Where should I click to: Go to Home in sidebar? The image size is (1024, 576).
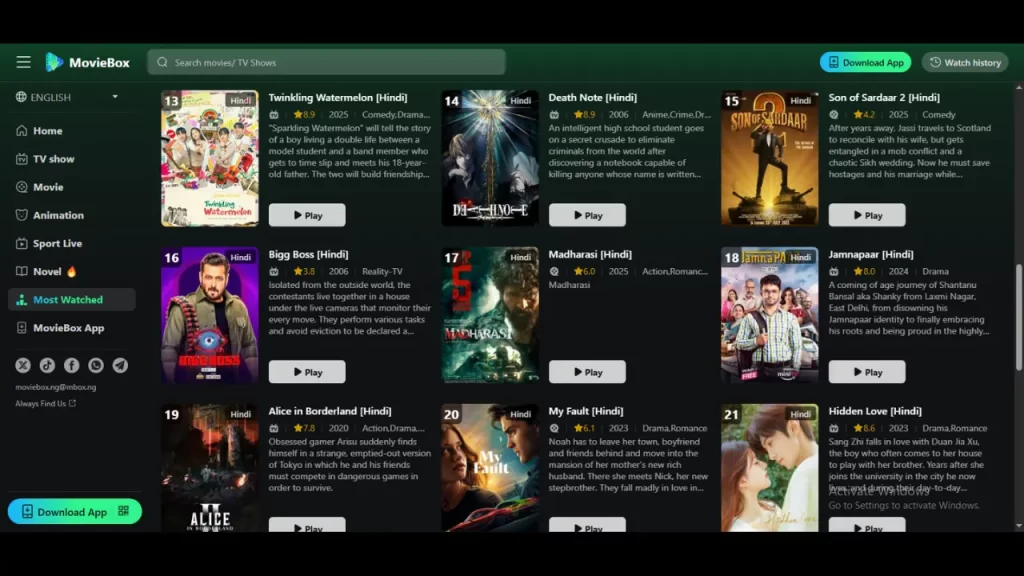pyautogui.click(x=72, y=131)
